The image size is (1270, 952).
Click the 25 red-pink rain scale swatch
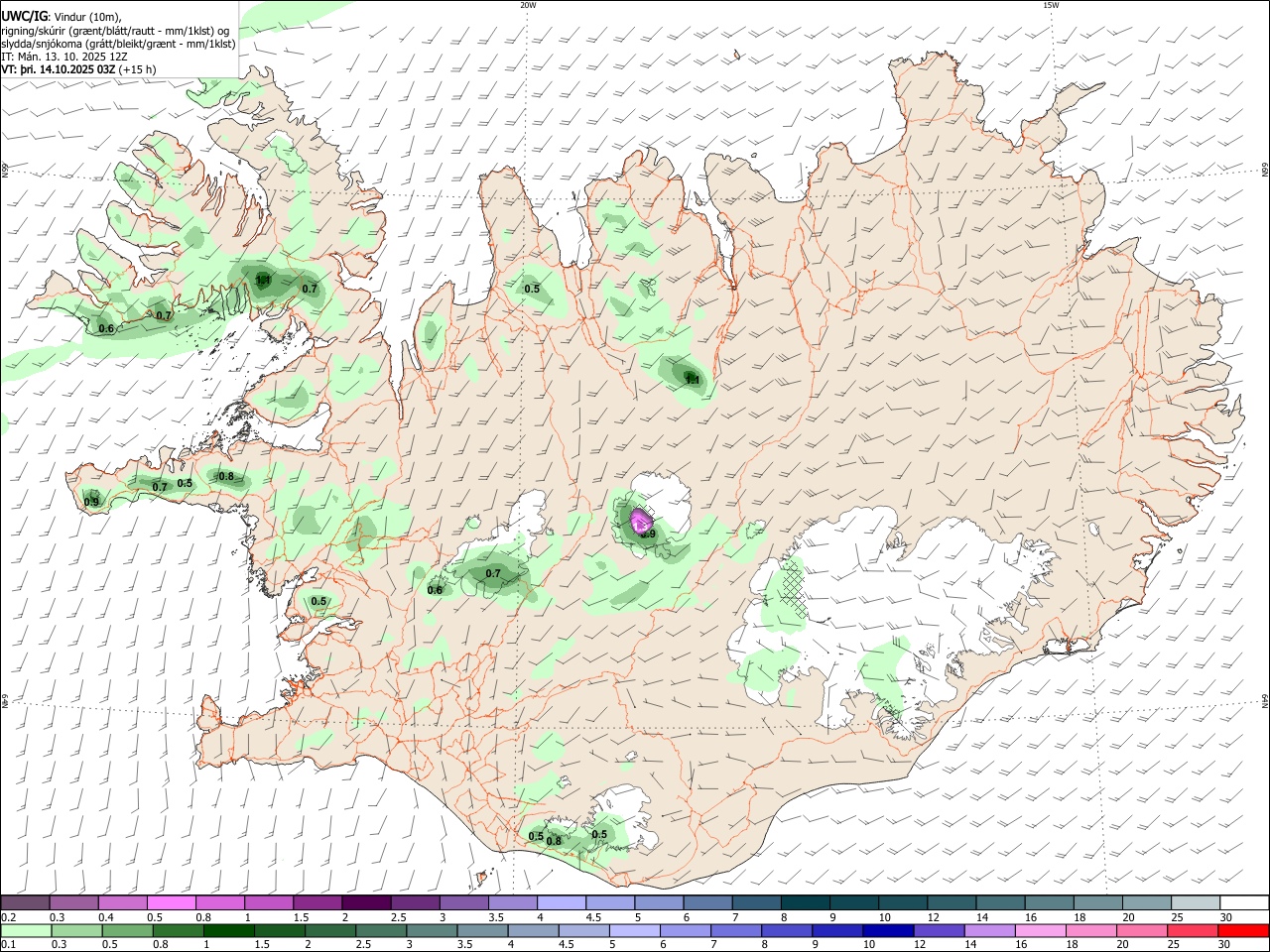click(1194, 931)
